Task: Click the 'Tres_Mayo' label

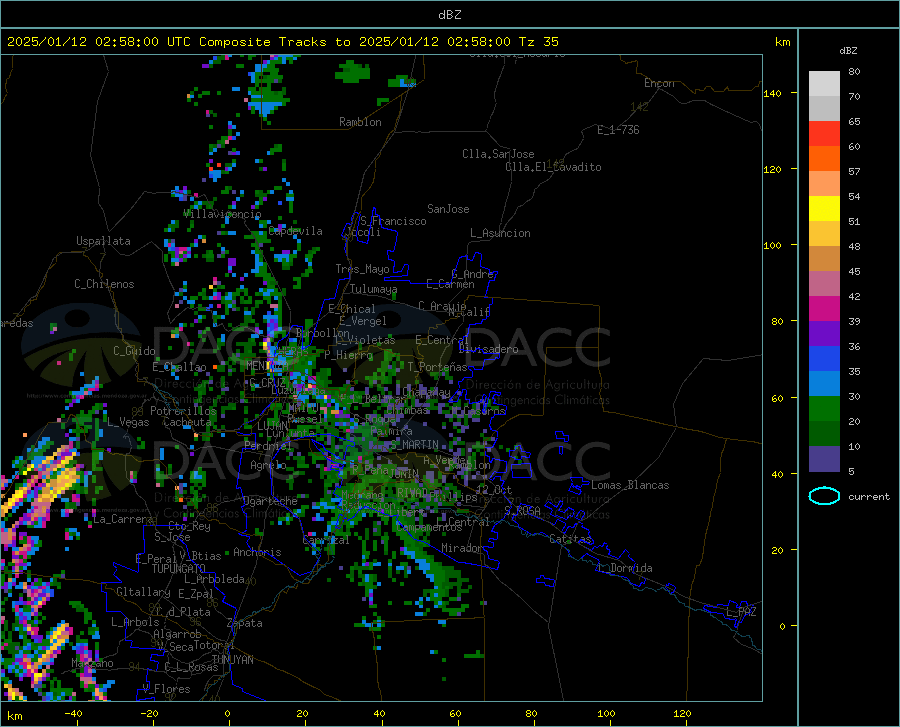Action: [x=362, y=269]
